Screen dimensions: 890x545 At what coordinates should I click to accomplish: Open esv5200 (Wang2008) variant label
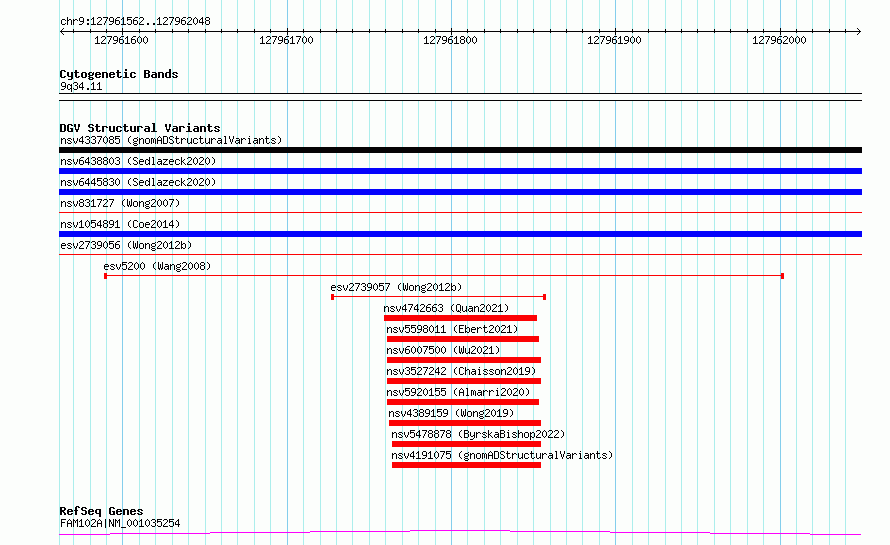(x=157, y=266)
